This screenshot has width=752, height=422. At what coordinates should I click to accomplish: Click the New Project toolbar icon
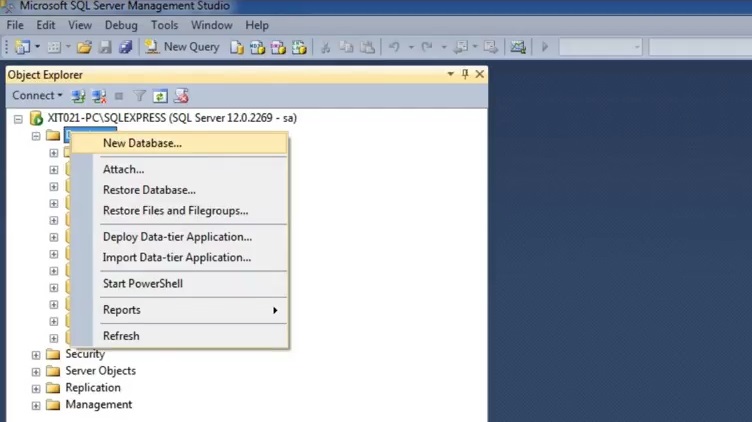(23, 47)
